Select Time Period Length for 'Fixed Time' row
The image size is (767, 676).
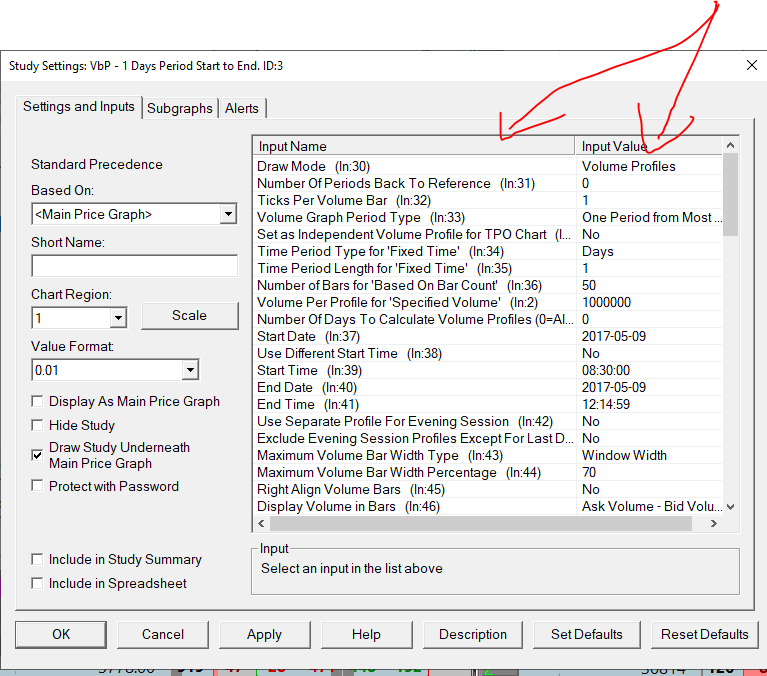(488, 269)
